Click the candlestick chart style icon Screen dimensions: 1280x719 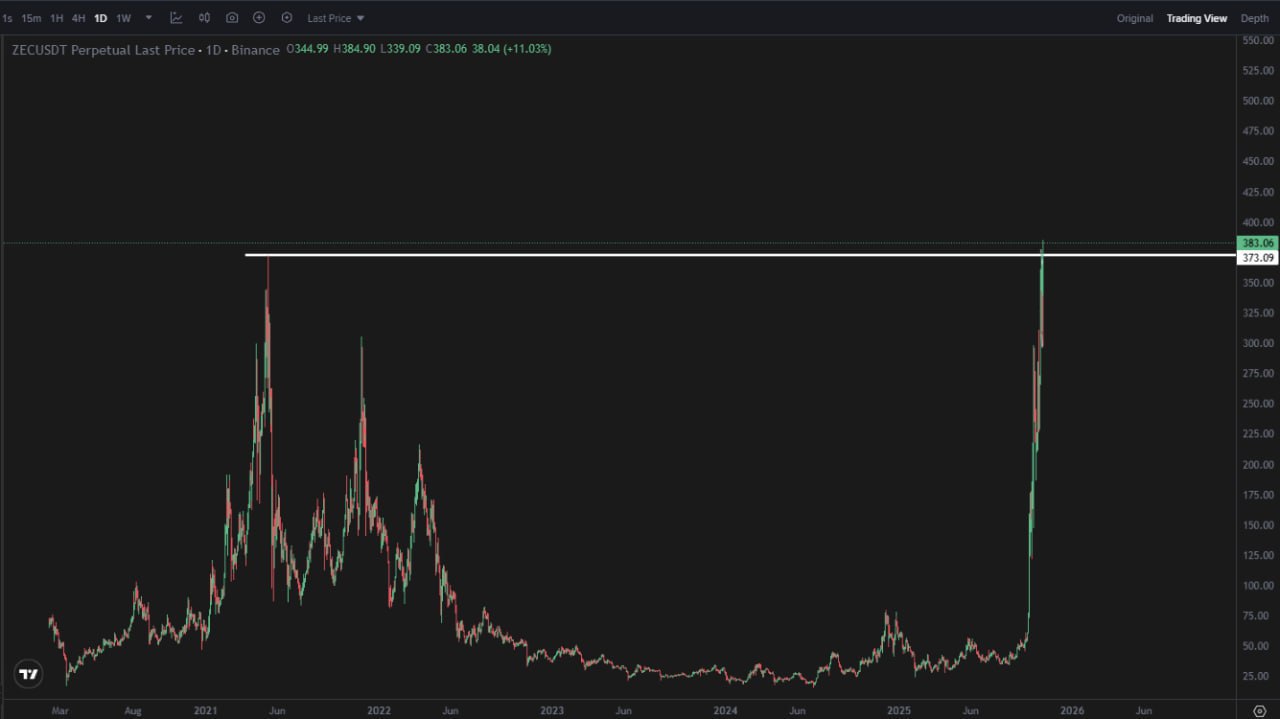(x=204, y=18)
